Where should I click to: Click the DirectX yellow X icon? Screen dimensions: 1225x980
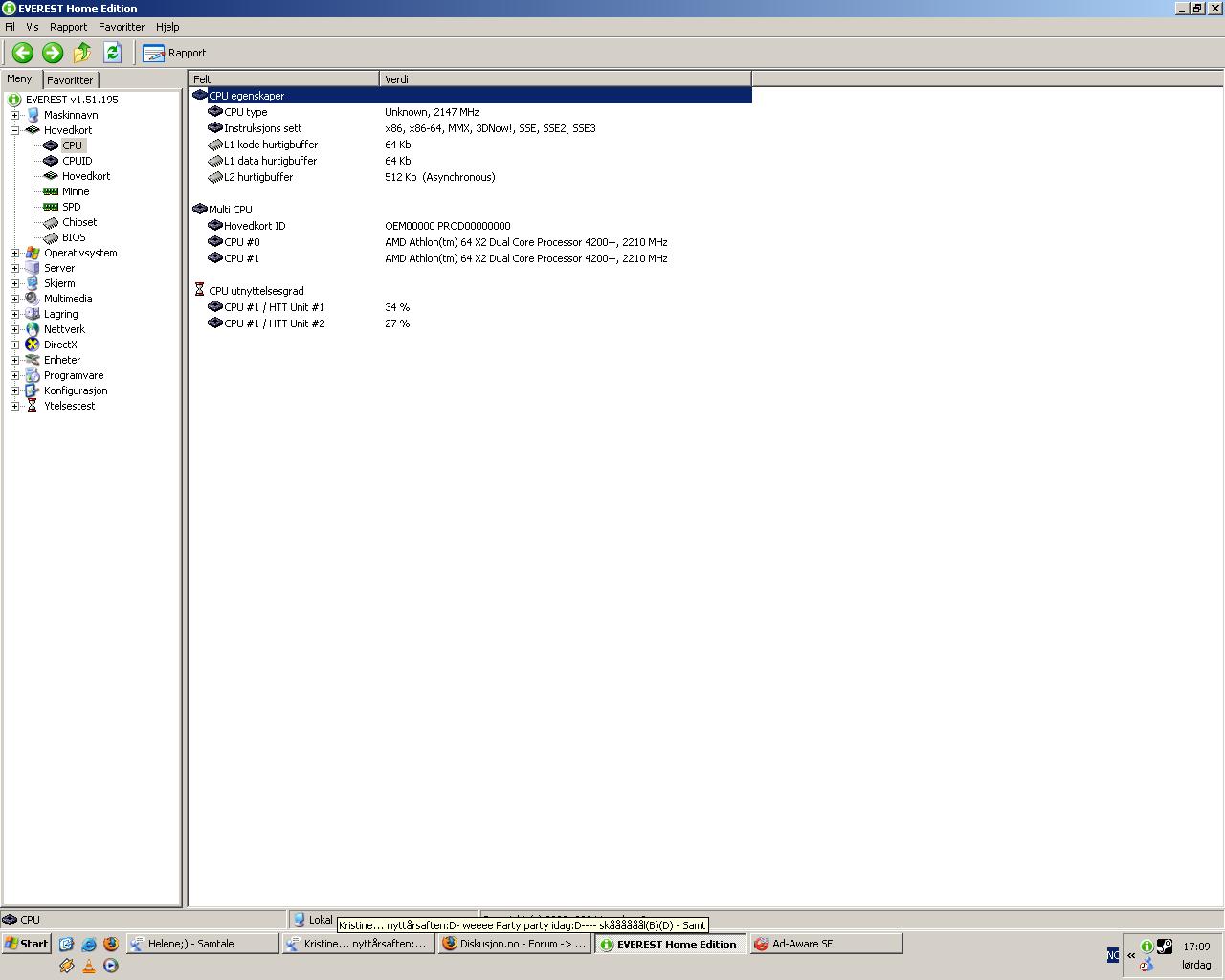(33, 345)
